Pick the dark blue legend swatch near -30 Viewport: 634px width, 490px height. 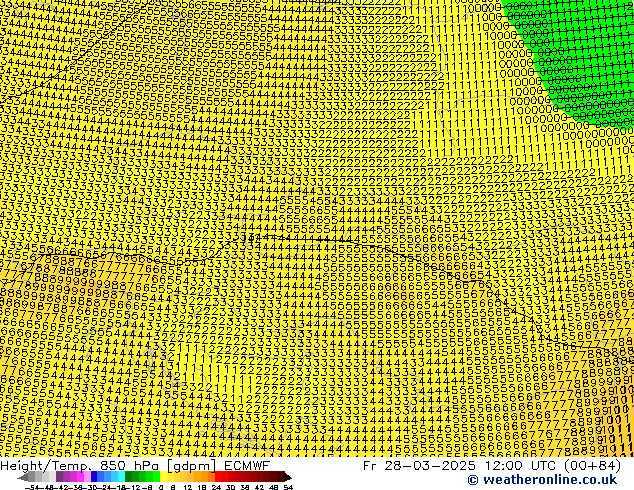[x=94, y=477]
